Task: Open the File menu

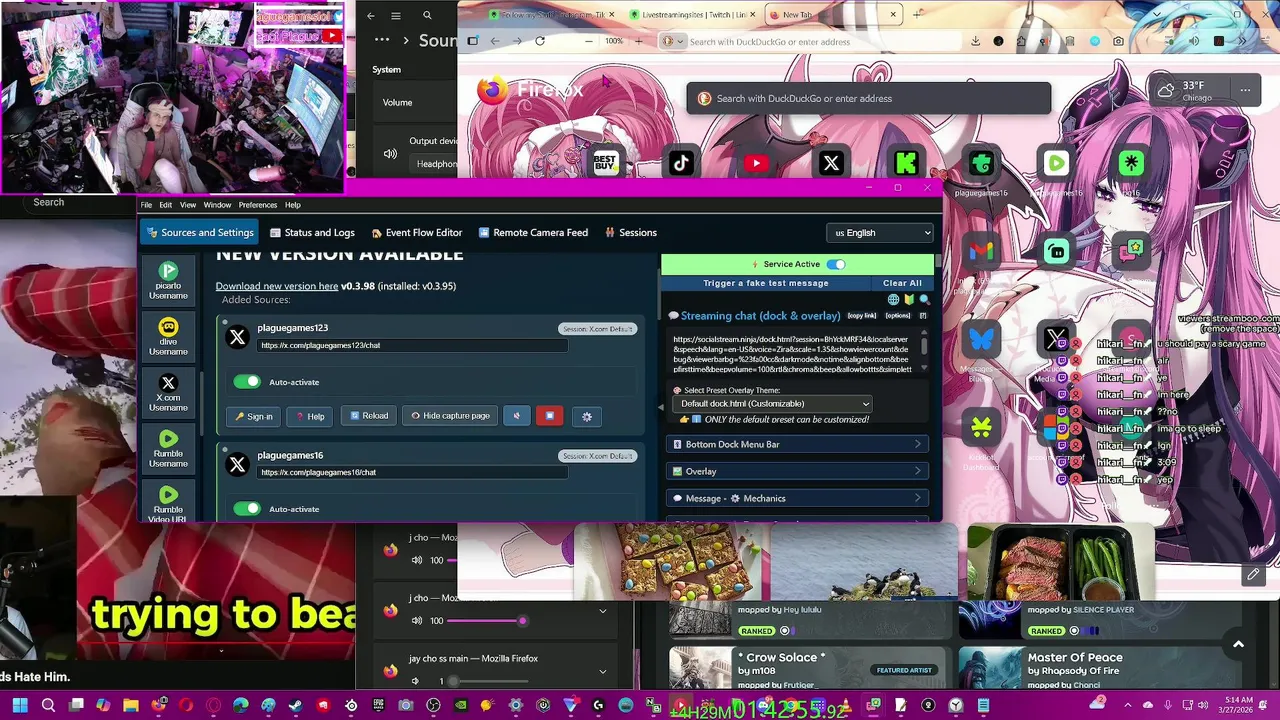Action: (146, 205)
